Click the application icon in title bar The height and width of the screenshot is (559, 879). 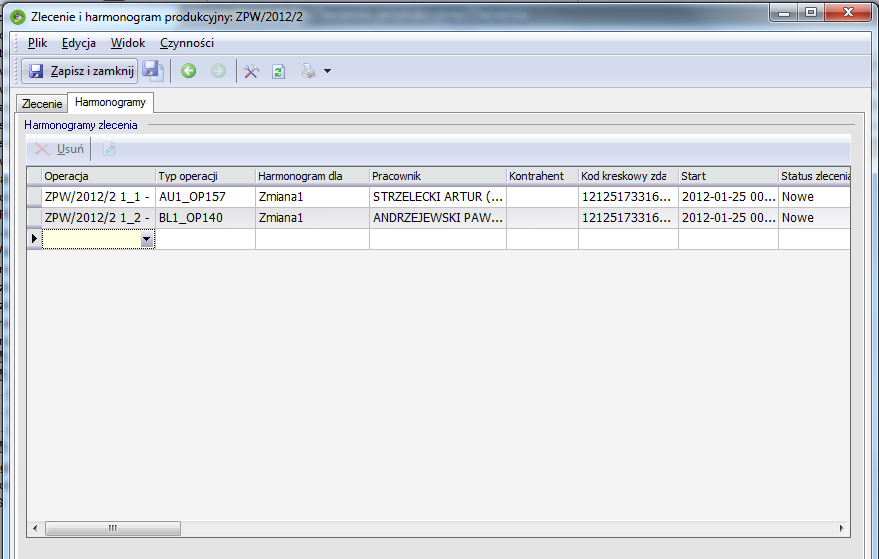coord(18,17)
